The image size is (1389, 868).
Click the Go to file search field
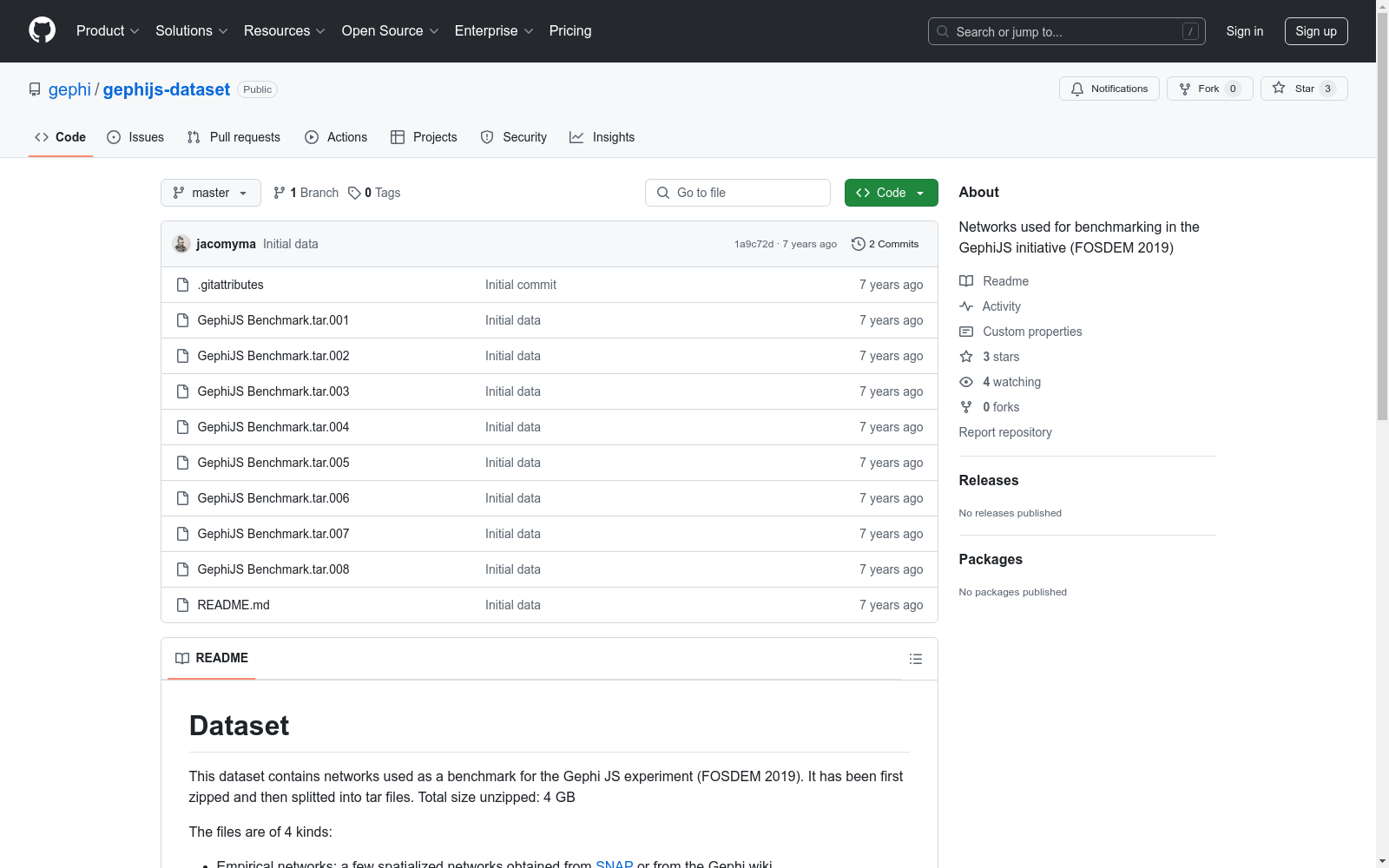click(x=738, y=193)
